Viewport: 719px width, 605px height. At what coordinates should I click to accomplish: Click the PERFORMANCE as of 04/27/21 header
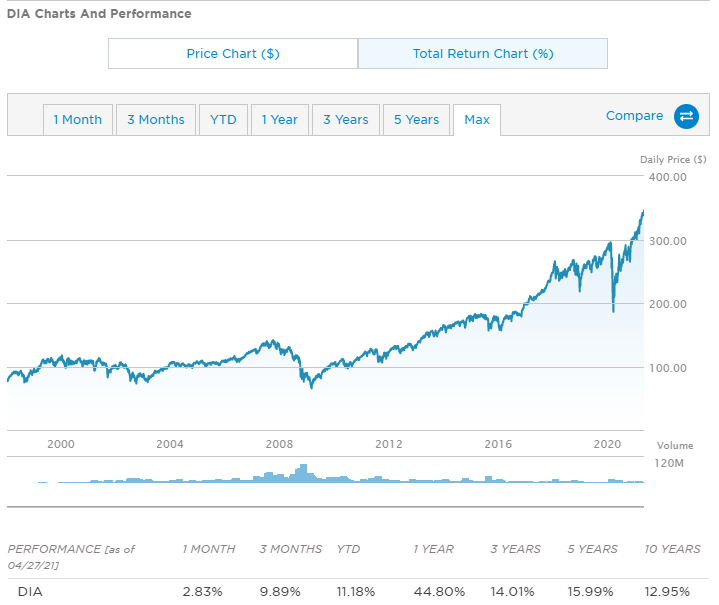pyautogui.click(x=71, y=557)
